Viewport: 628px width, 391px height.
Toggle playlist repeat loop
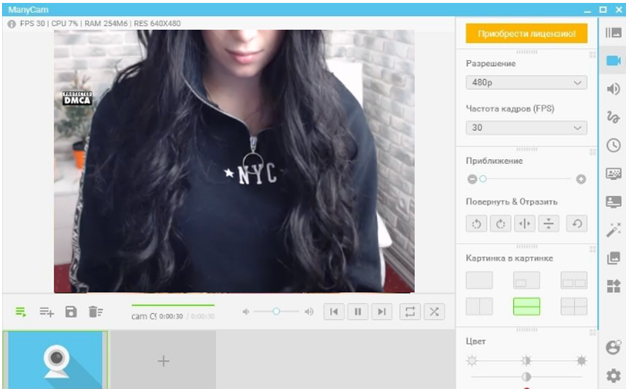point(410,311)
